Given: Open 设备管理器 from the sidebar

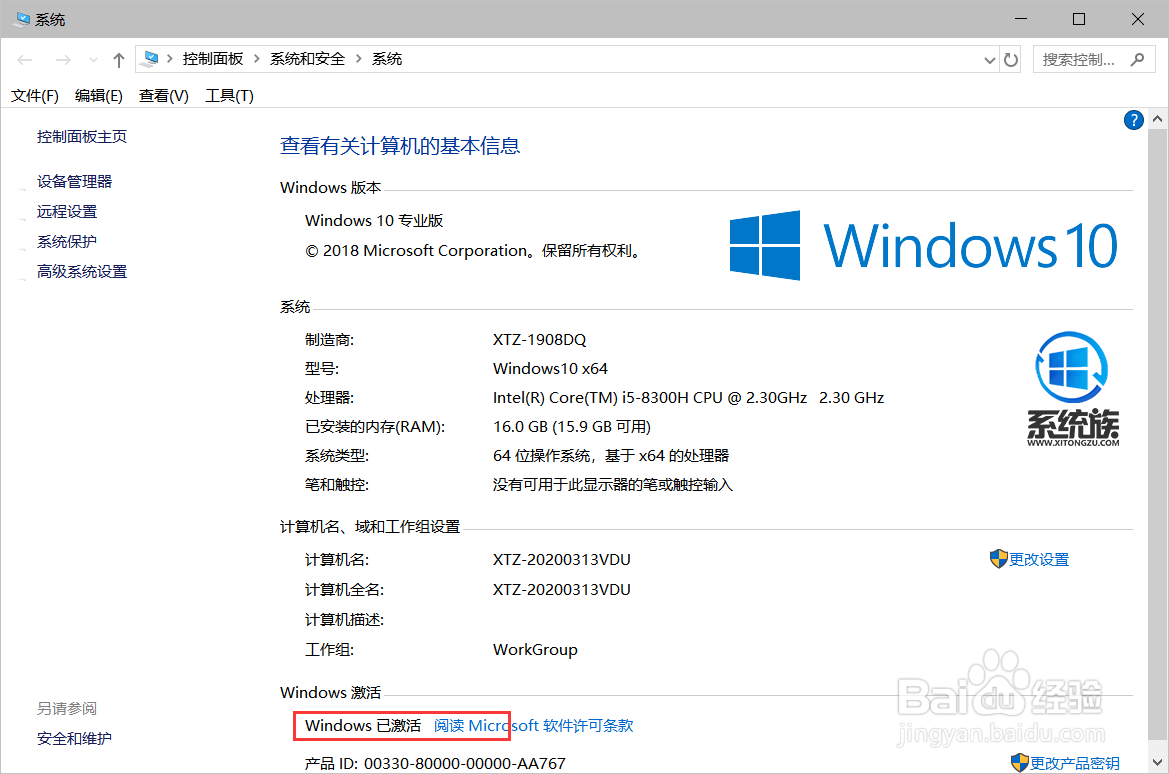Looking at the screenshot, I should tap(75, 181).
